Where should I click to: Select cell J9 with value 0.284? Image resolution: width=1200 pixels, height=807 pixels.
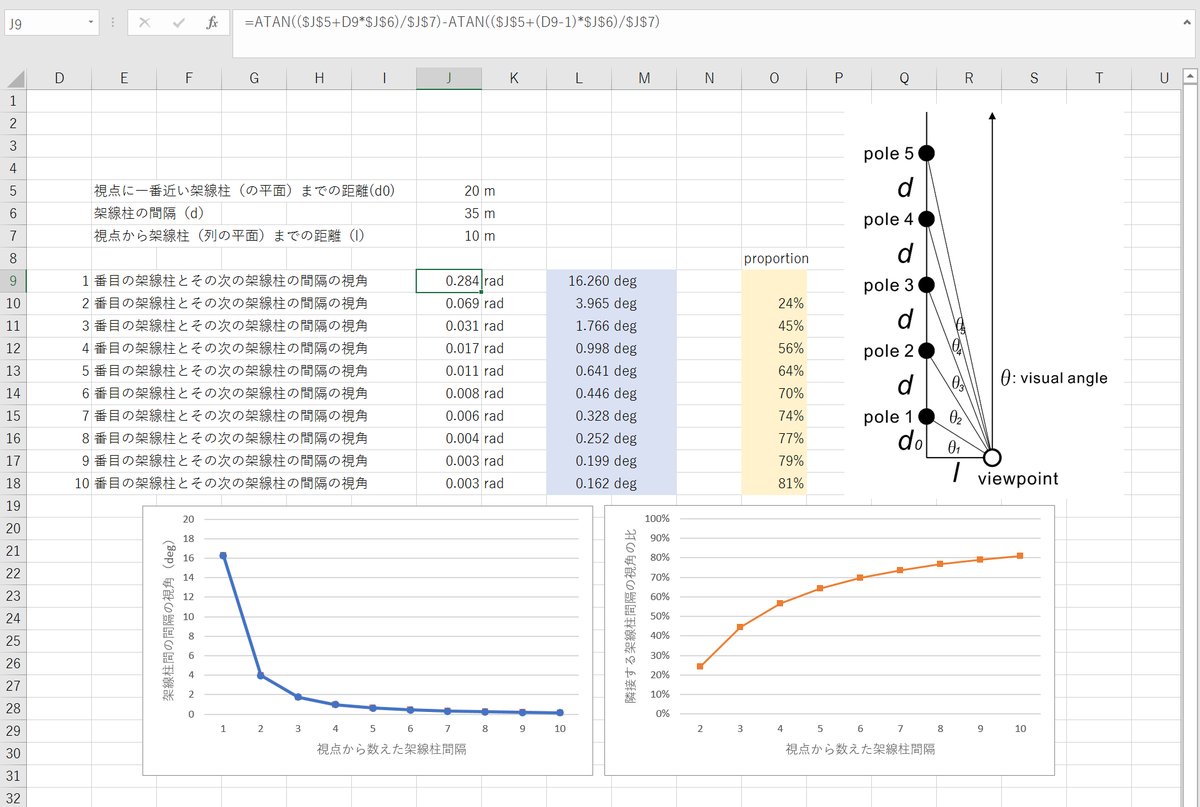tap(449, 281)
